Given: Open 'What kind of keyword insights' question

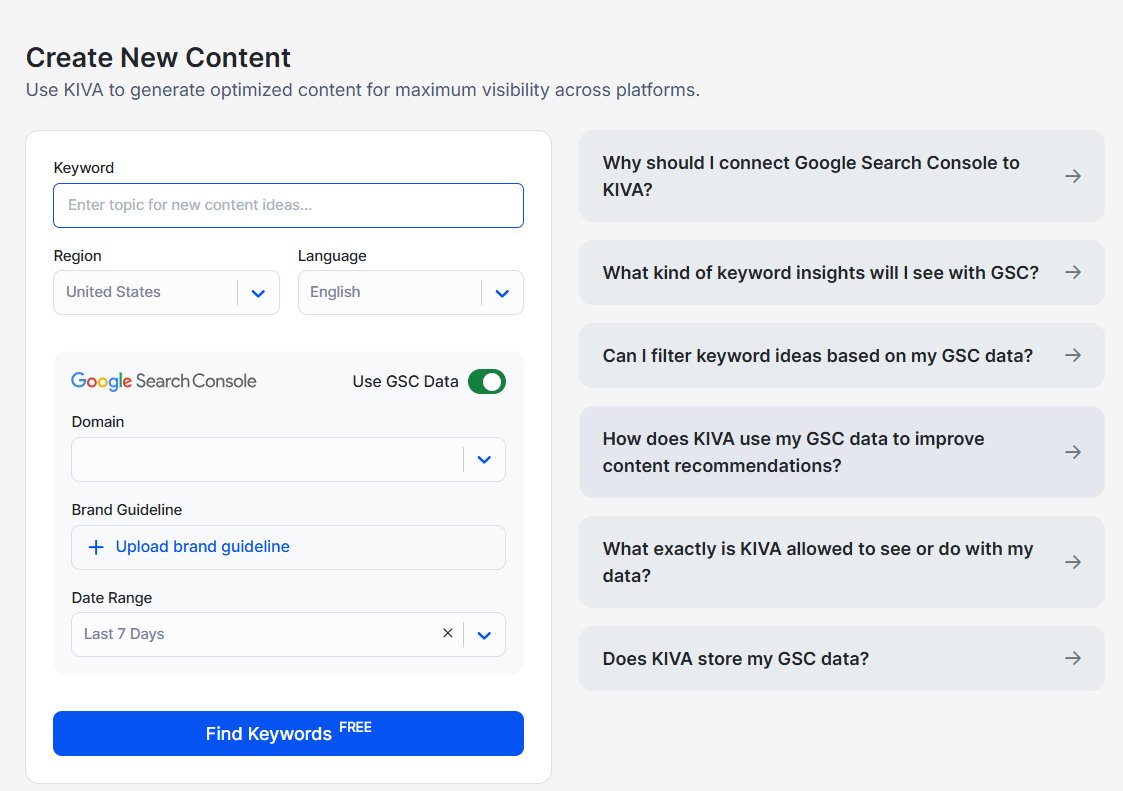Looking at the screenshot, I should (842, 273).
